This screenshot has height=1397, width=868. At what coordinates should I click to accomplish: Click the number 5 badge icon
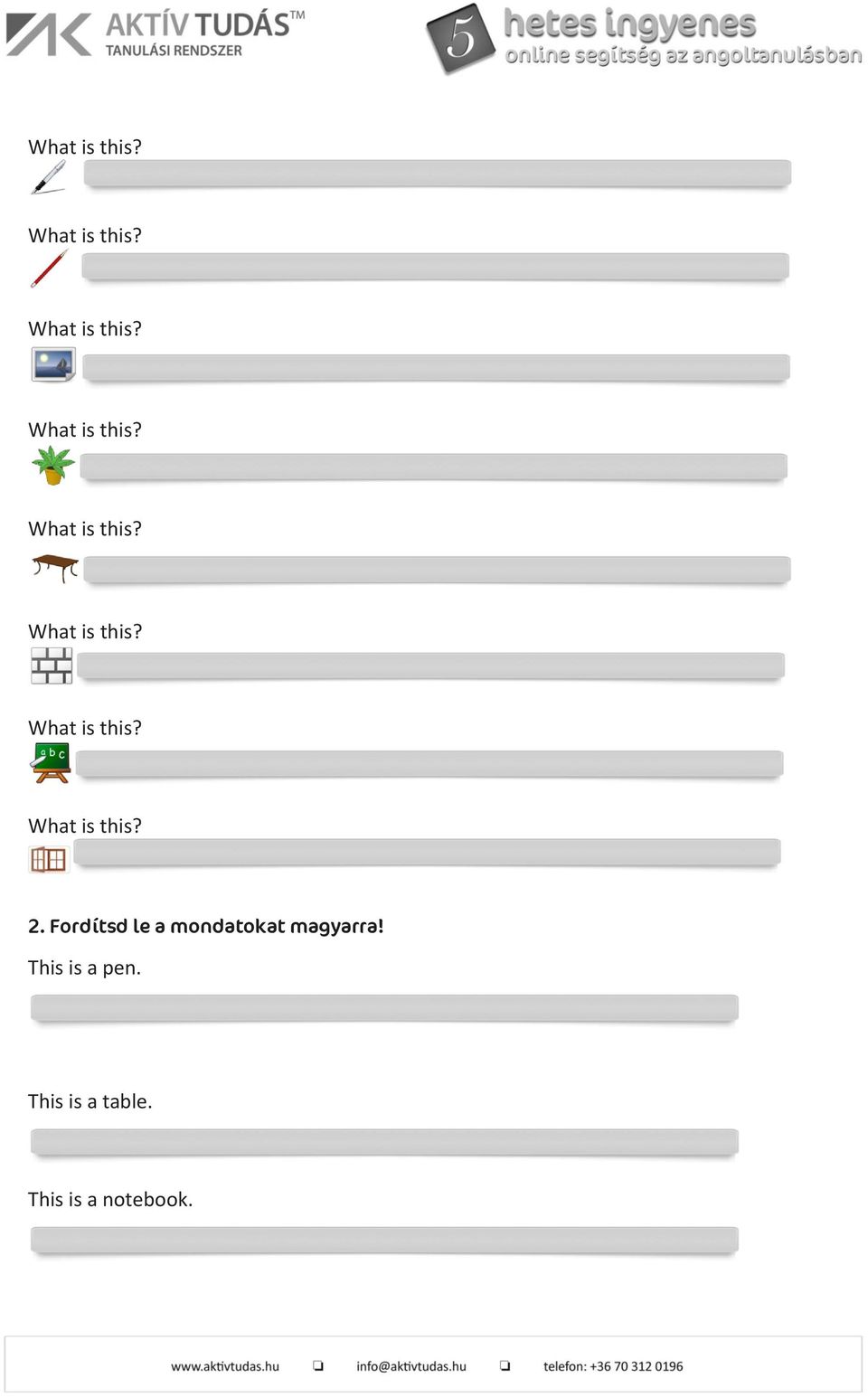pos(460,38)
